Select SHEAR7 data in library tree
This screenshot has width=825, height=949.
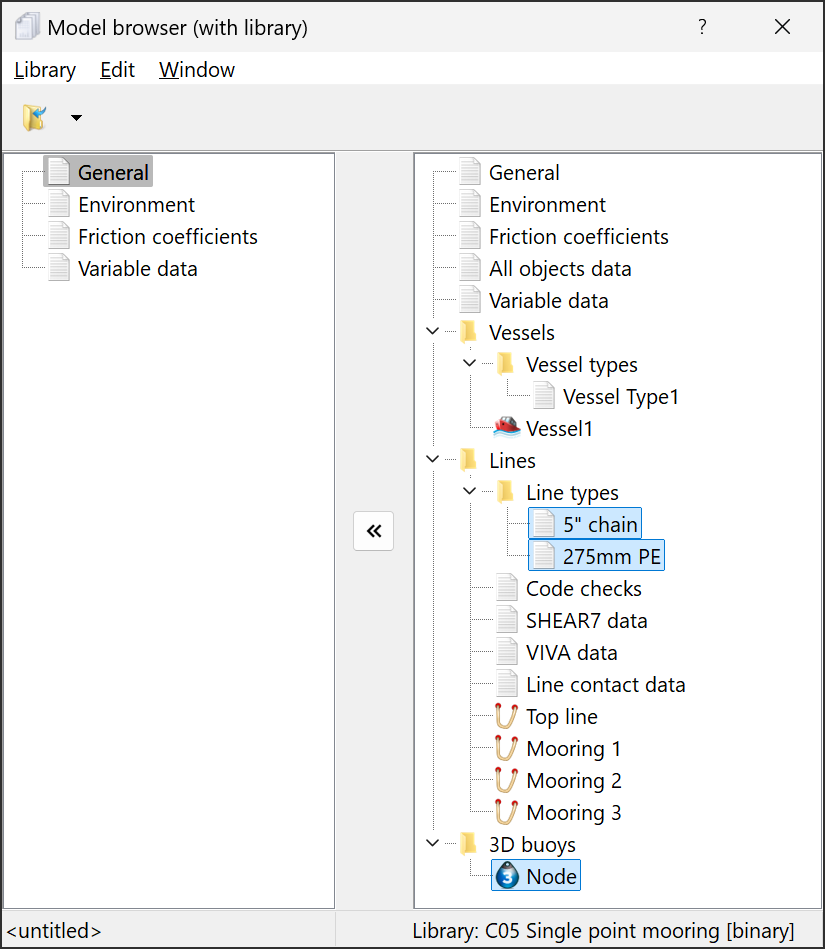[x=586, y=621]
